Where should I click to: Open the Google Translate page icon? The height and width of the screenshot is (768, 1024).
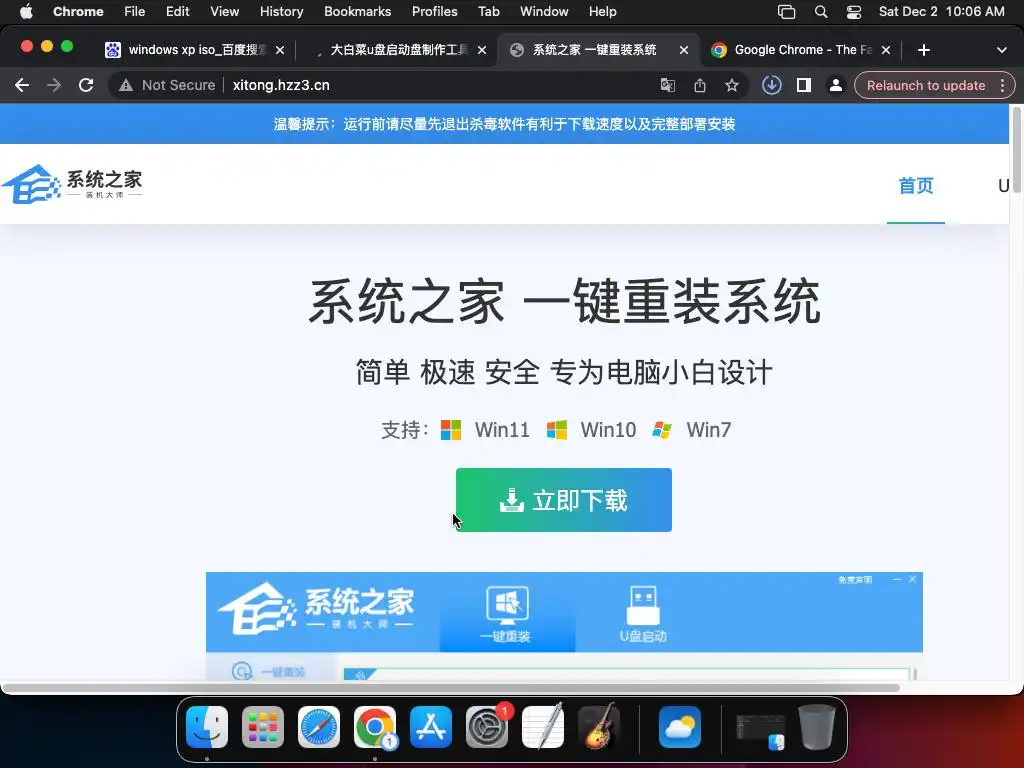[667, 86]
